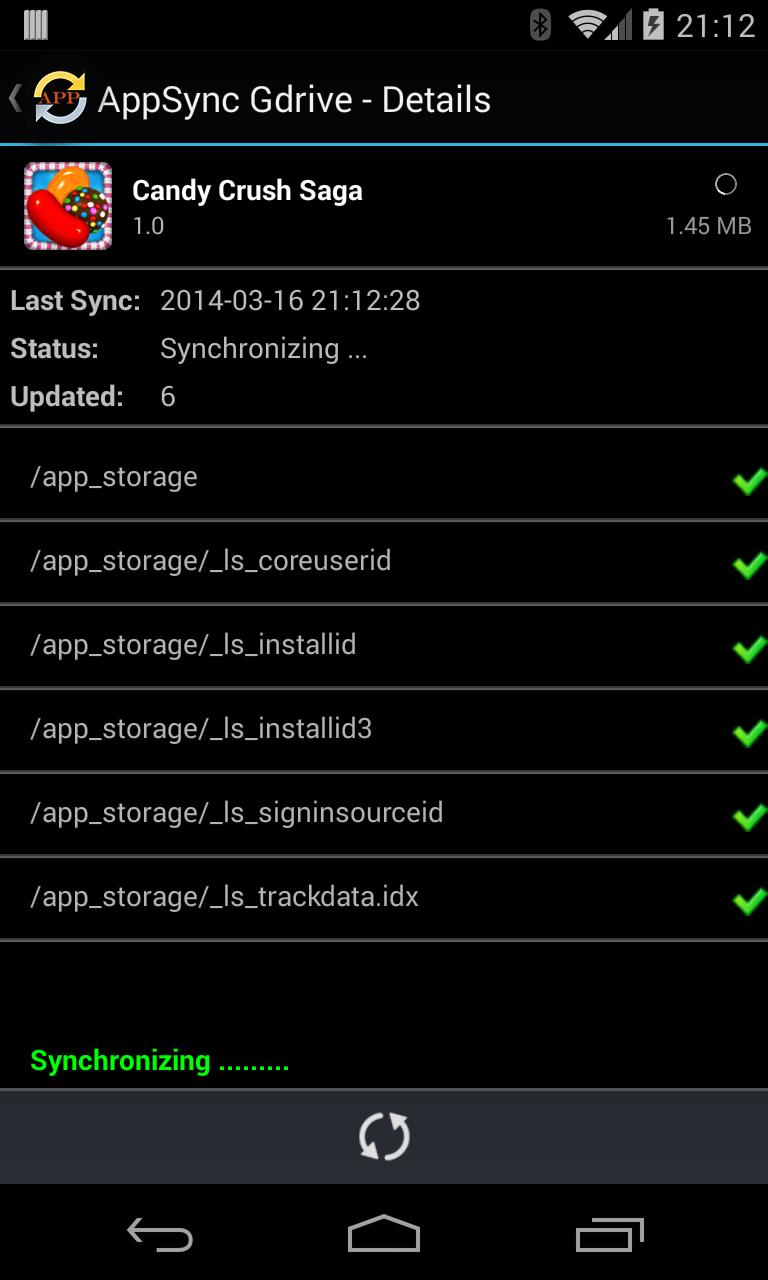Tap the signal strength bars indicator
The height and width of the screenshot is (1280, 768).
coord(620,24)
